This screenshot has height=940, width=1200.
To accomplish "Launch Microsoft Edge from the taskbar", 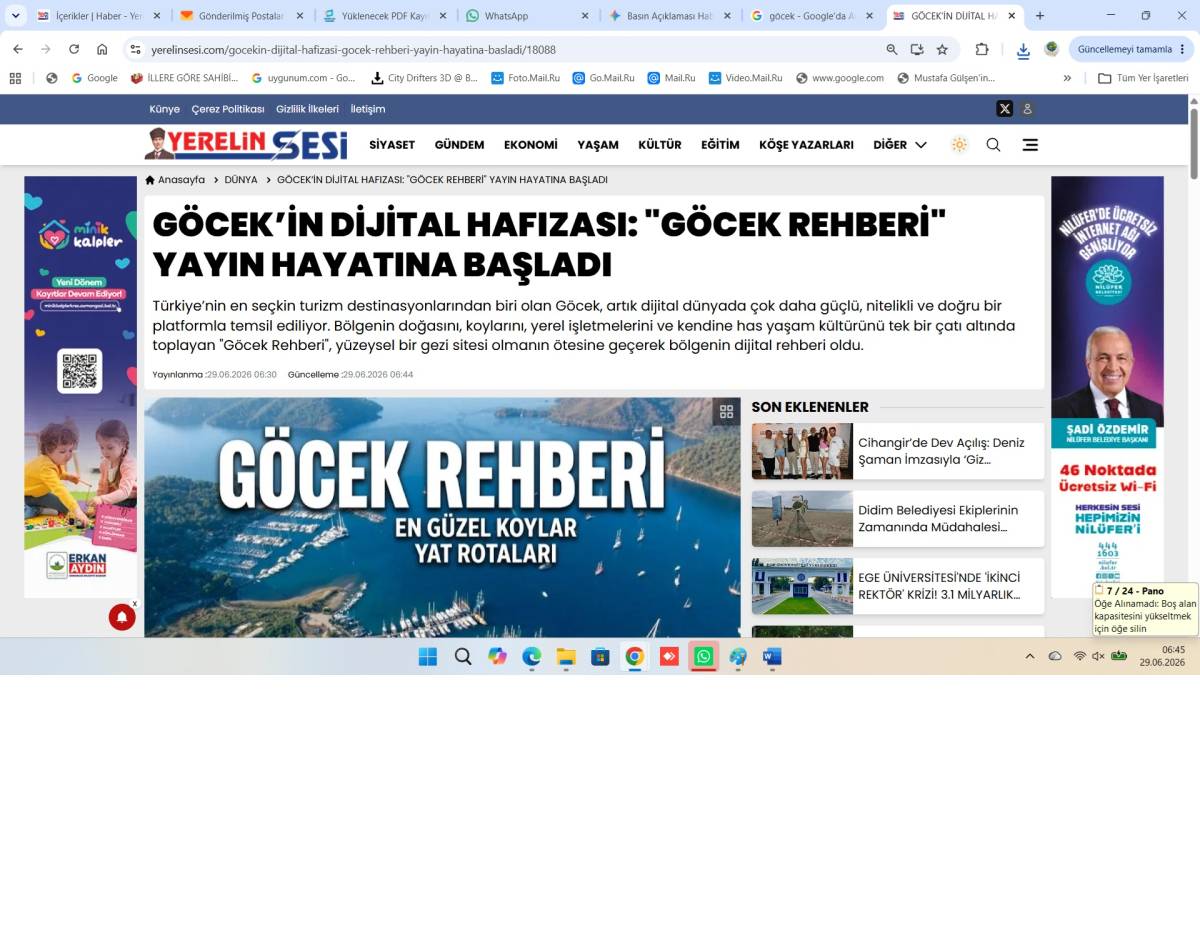I will 531,656.
